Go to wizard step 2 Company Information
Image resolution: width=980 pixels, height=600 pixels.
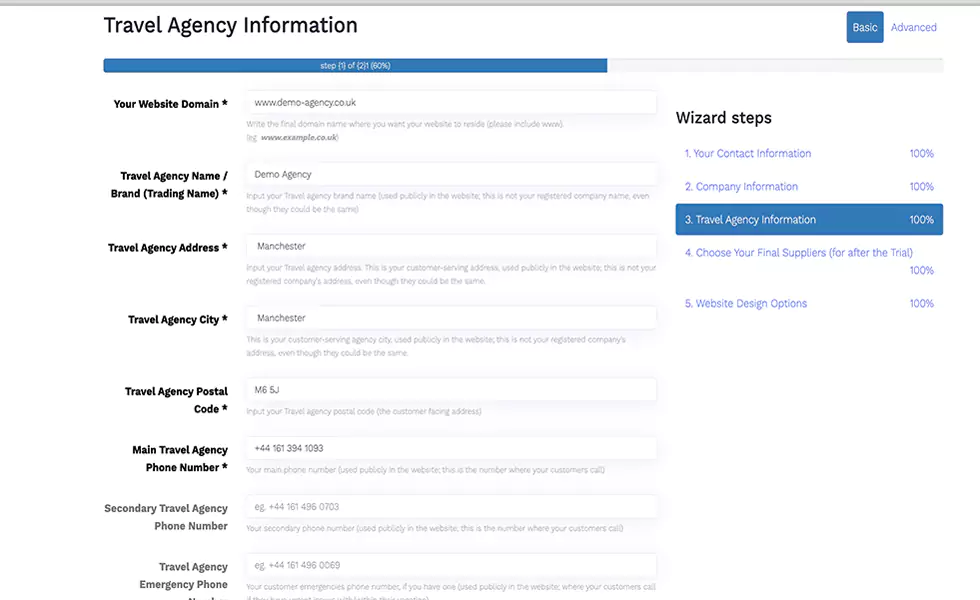pos(741,187)
